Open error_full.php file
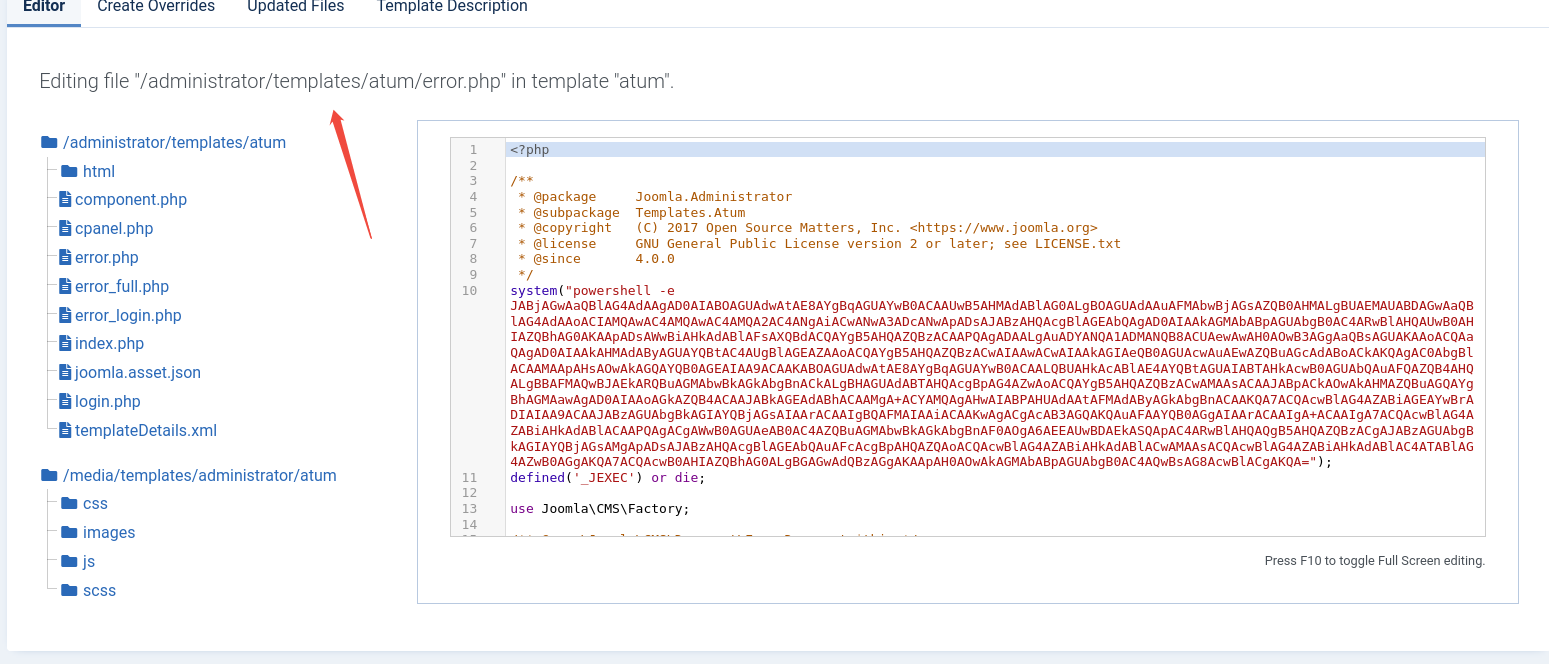 pos(122,287)
